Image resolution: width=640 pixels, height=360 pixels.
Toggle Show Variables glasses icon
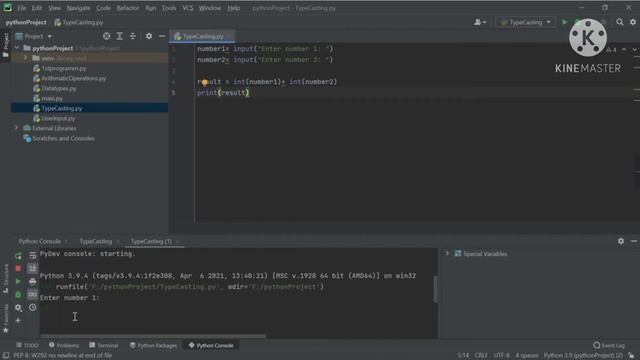click(x=32, y=294)
